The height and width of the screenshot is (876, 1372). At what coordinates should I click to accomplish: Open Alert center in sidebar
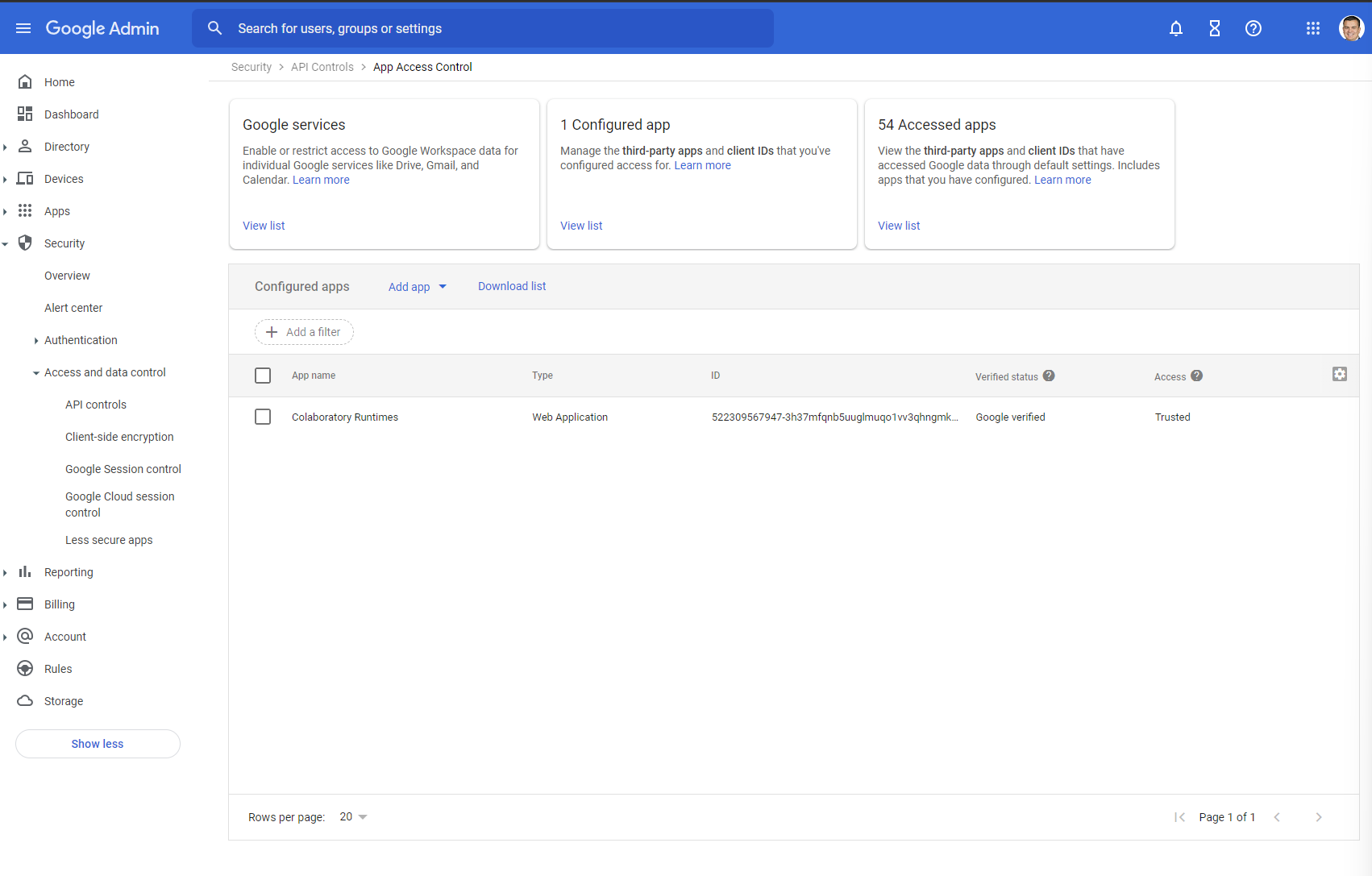73,308
